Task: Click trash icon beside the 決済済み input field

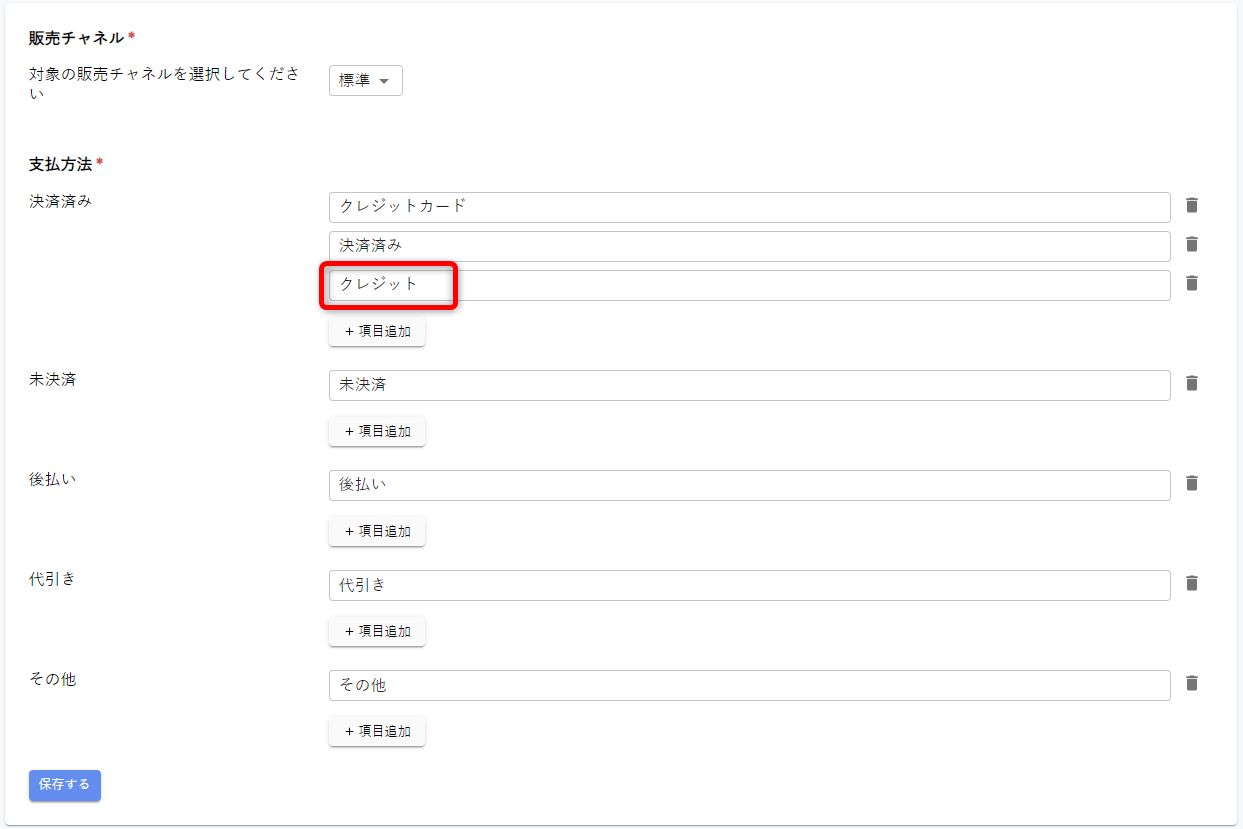Action: 1191,244
